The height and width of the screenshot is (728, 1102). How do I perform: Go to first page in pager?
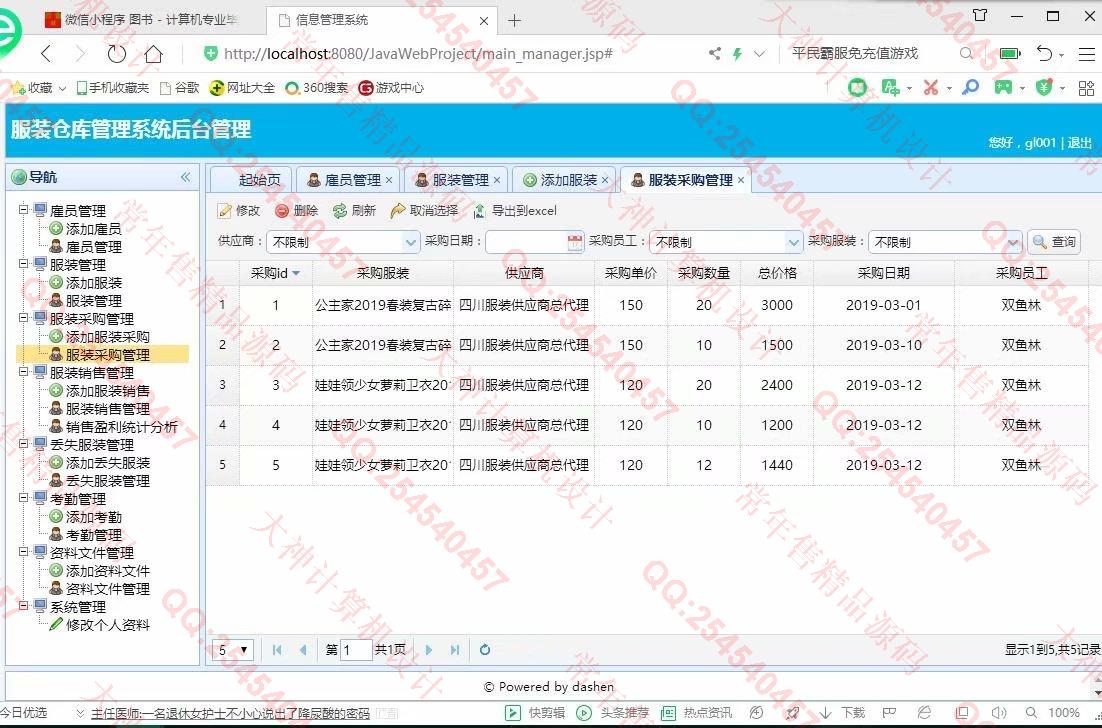[277, 650]
